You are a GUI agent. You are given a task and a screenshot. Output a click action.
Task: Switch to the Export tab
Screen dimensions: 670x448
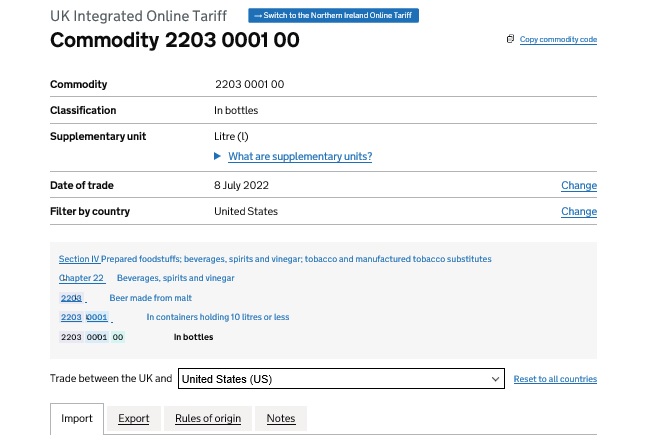coord(133,419)
